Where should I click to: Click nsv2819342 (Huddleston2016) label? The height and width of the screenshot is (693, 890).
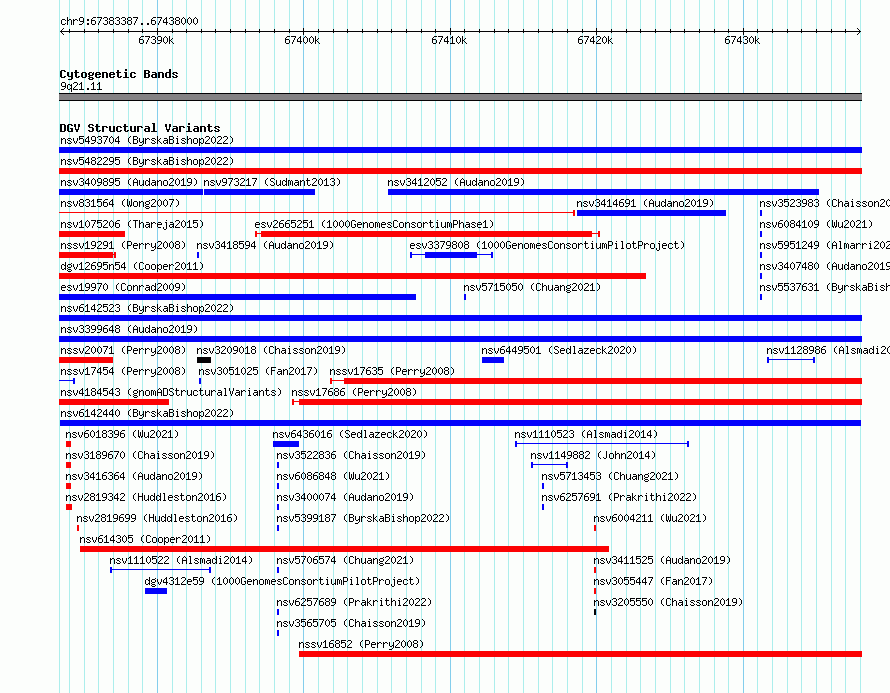tap(146, 497)
